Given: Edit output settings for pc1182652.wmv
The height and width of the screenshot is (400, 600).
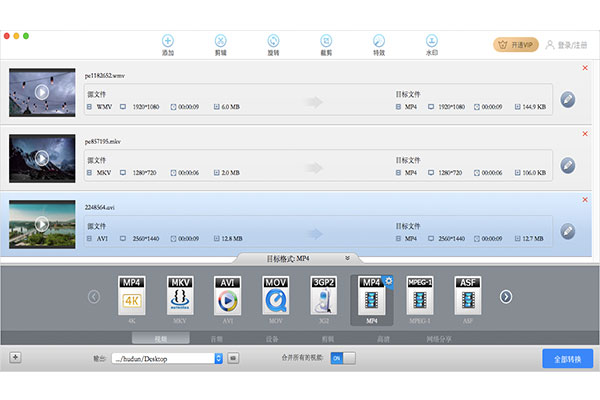Looking at the screenshot, I should [x=567, y=98].
